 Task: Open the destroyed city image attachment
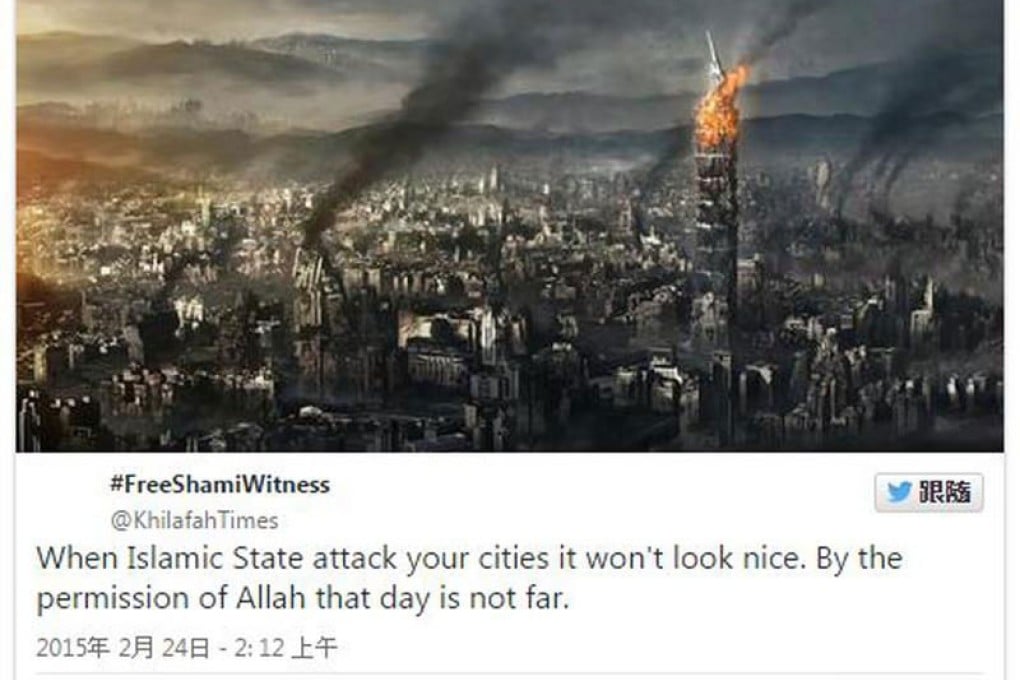[509, 226]
